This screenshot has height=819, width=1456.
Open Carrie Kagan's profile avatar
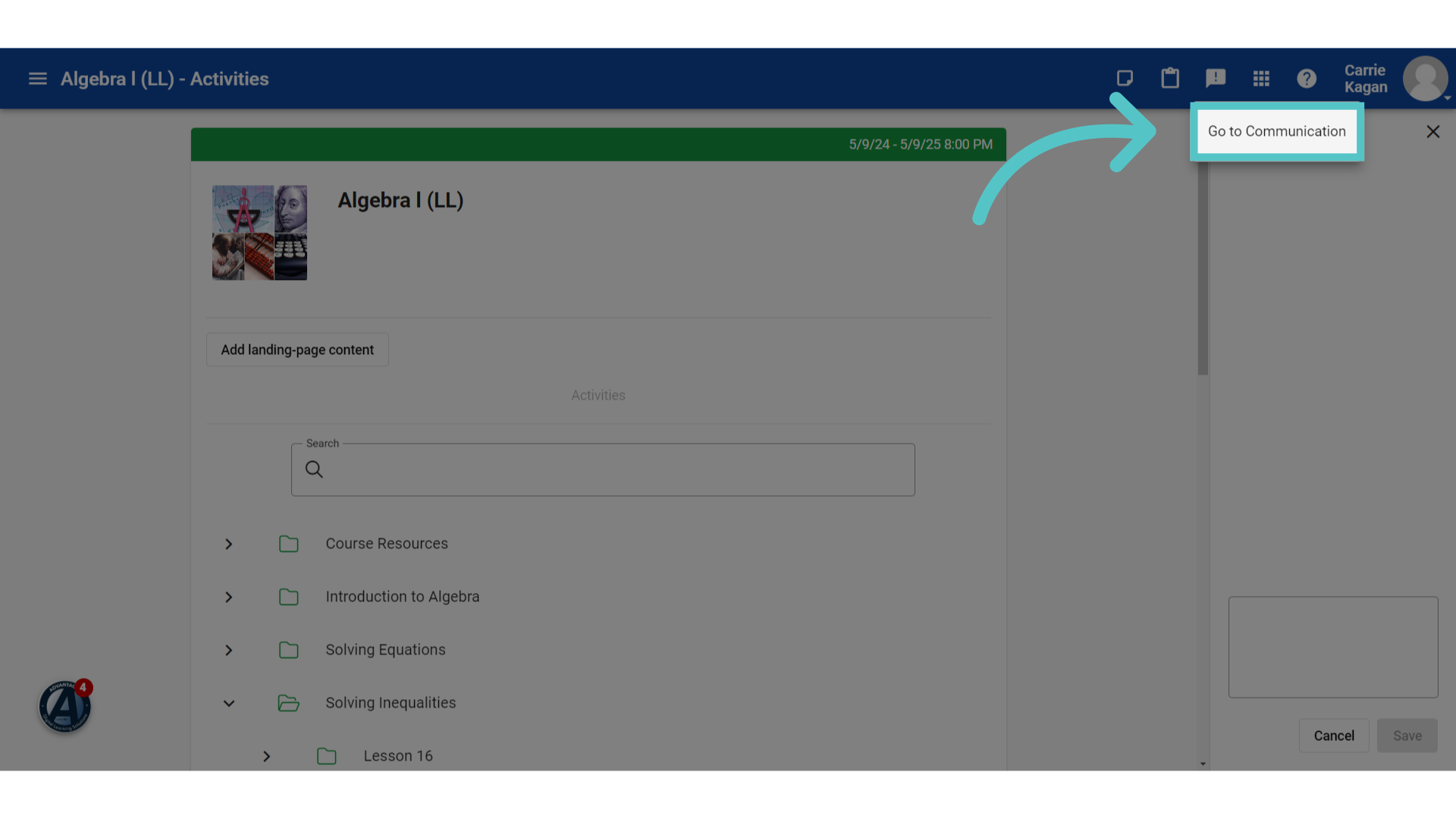point(1425,78)
